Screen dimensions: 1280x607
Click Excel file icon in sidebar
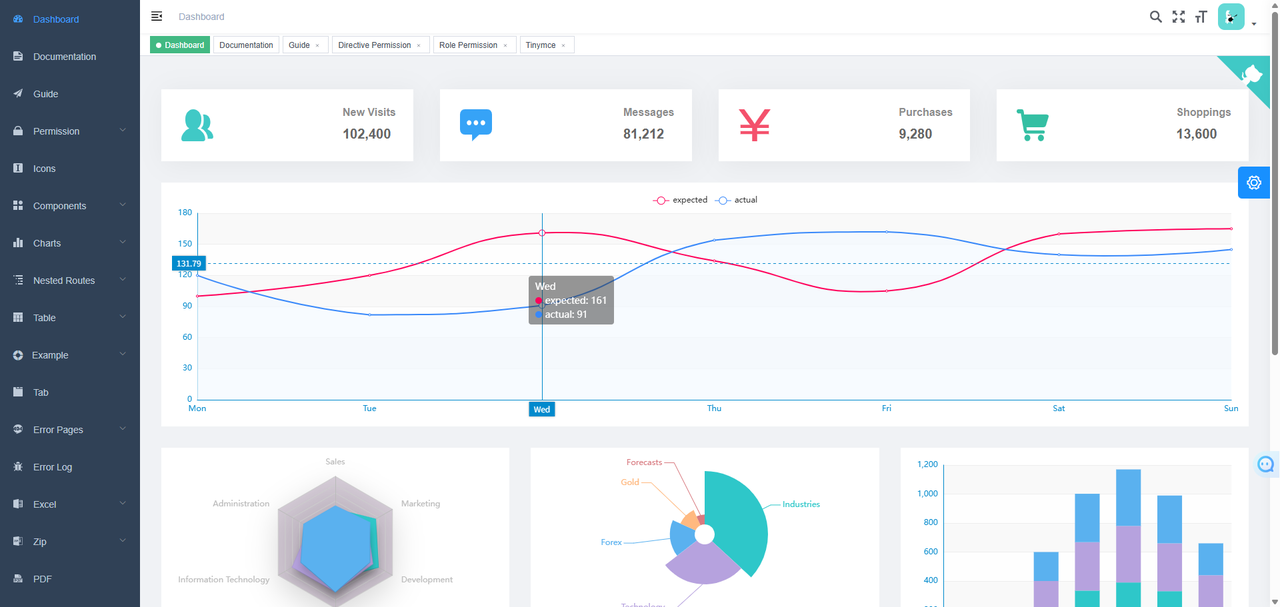[x=18, y=504]
